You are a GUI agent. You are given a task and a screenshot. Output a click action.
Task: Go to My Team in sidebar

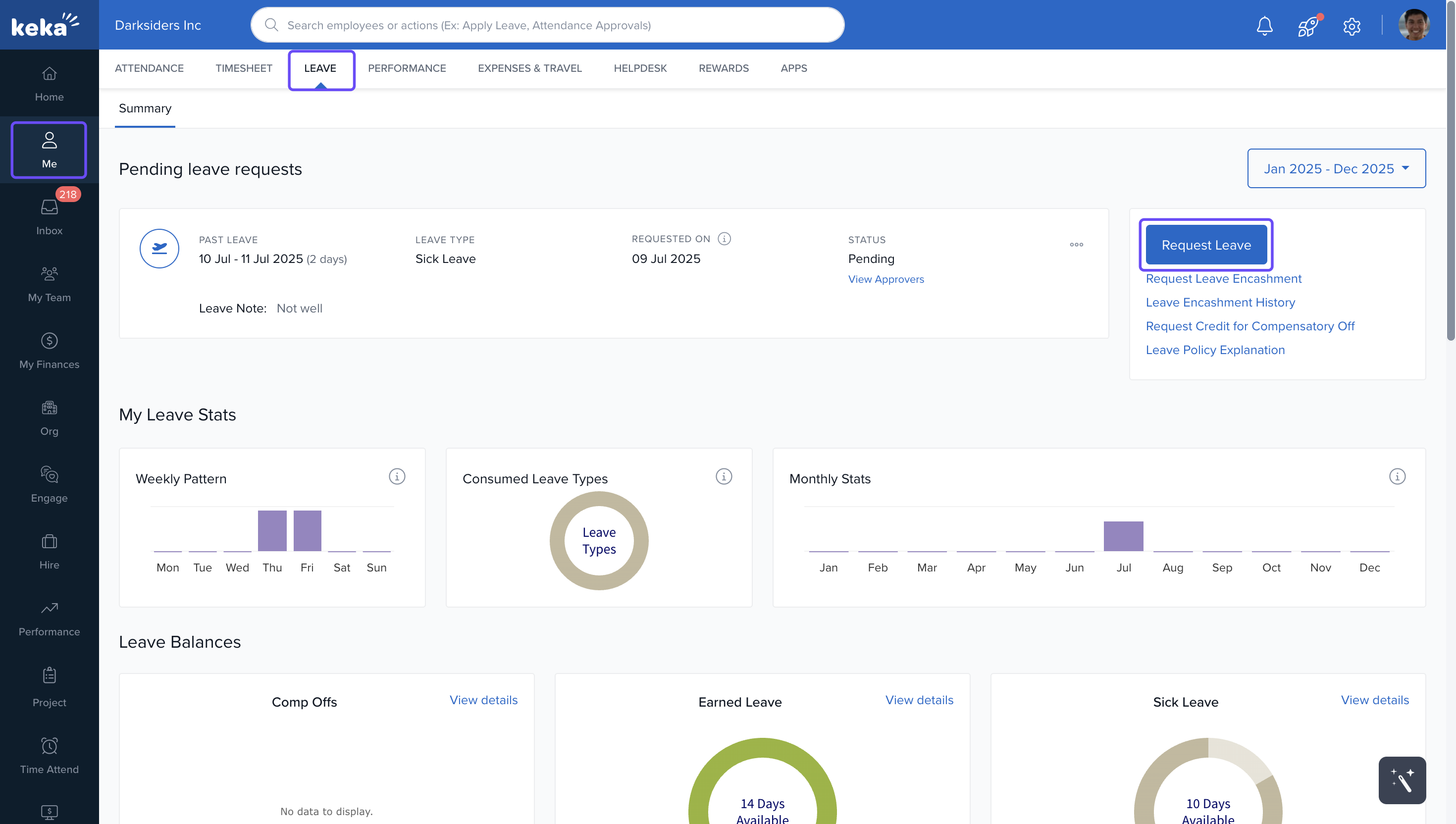click(49, 284)
